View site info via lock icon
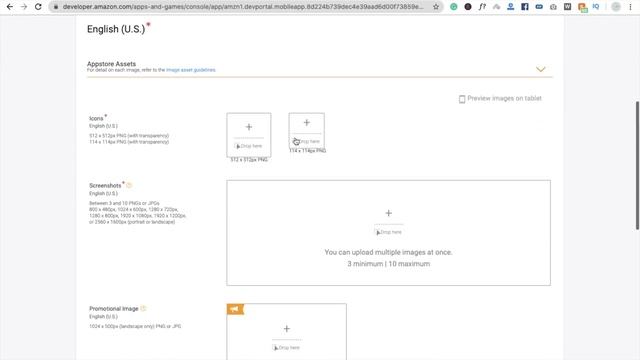This screenshot has width=640, height=360. (x=56, y=7)
